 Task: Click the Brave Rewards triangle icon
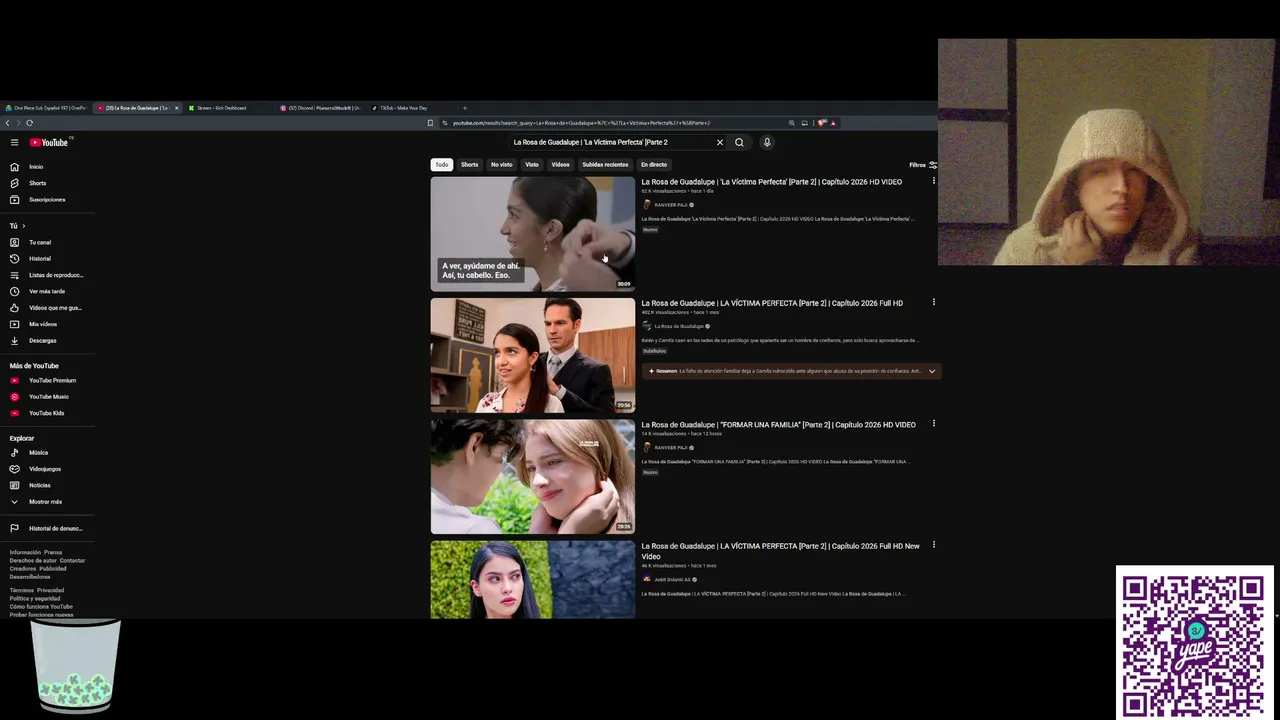pos(832,123)
